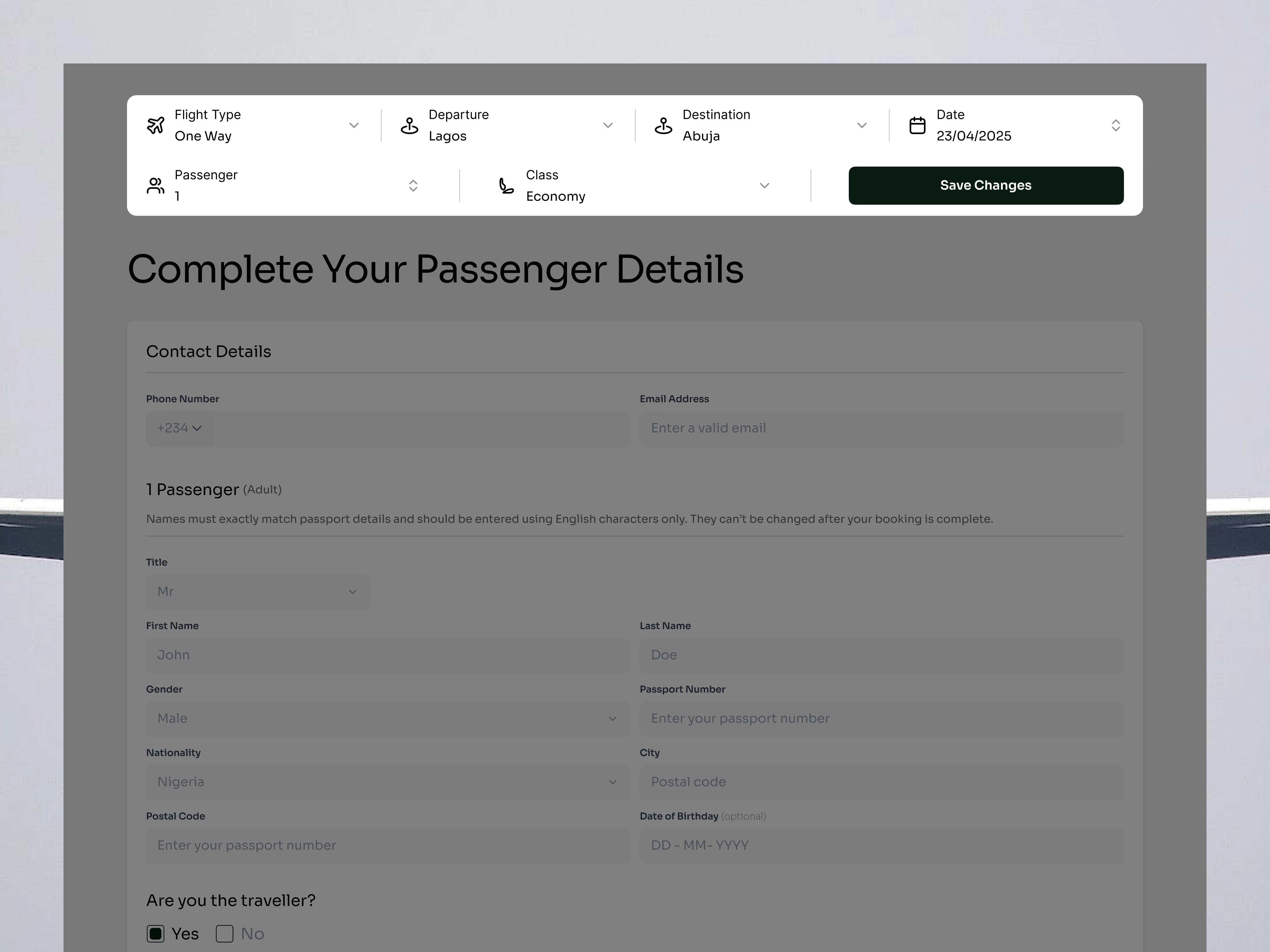Image resolution: width=1270 pixels, height=952 pixels.
Task: Check the Yes traveller checkbox
Action: [156, 934]
